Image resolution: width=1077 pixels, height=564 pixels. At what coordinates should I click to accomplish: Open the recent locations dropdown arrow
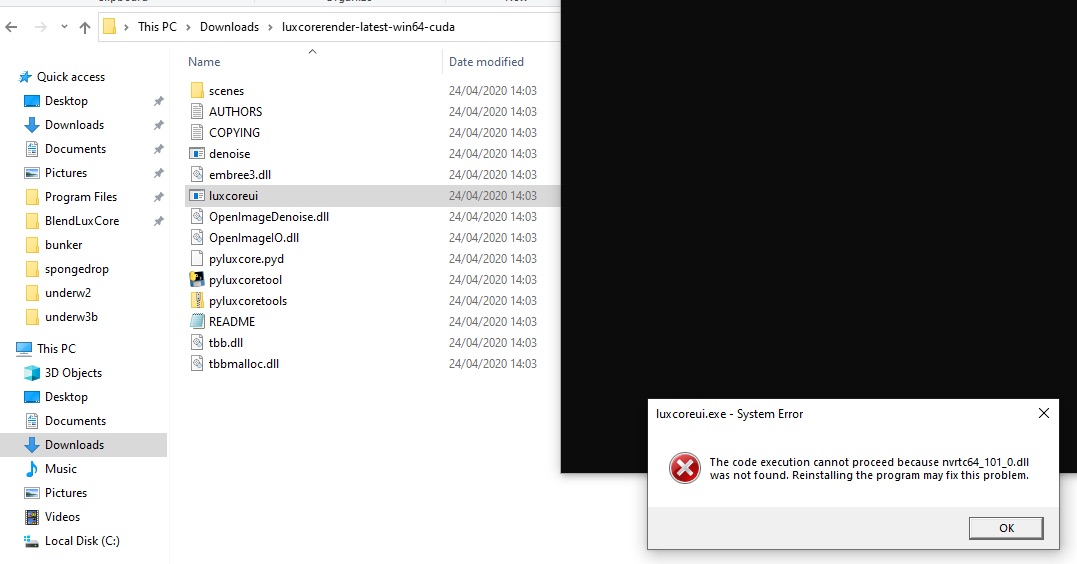pos(65,27)
